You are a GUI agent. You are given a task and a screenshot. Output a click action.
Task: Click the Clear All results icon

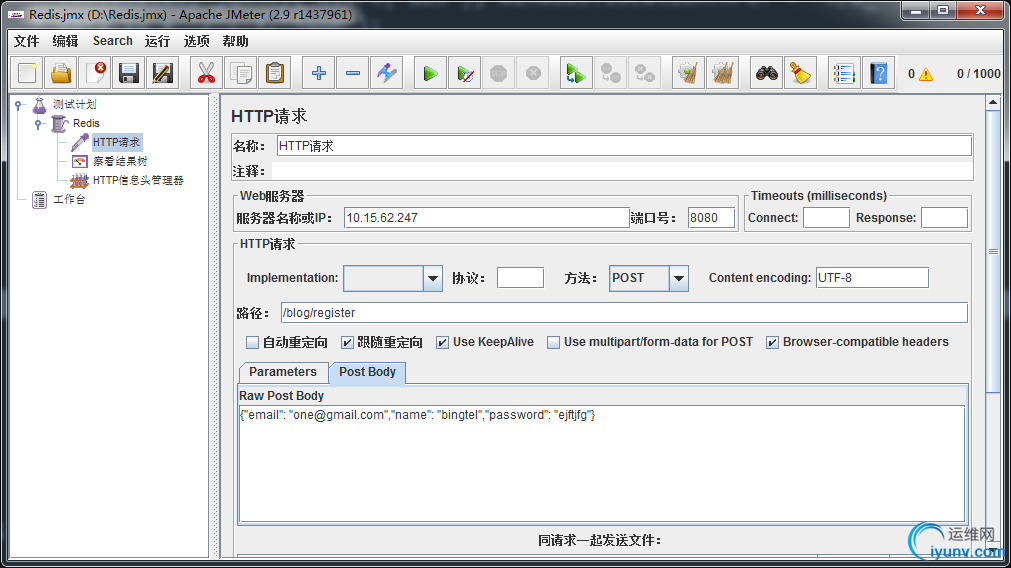click(x=722, y=73)
